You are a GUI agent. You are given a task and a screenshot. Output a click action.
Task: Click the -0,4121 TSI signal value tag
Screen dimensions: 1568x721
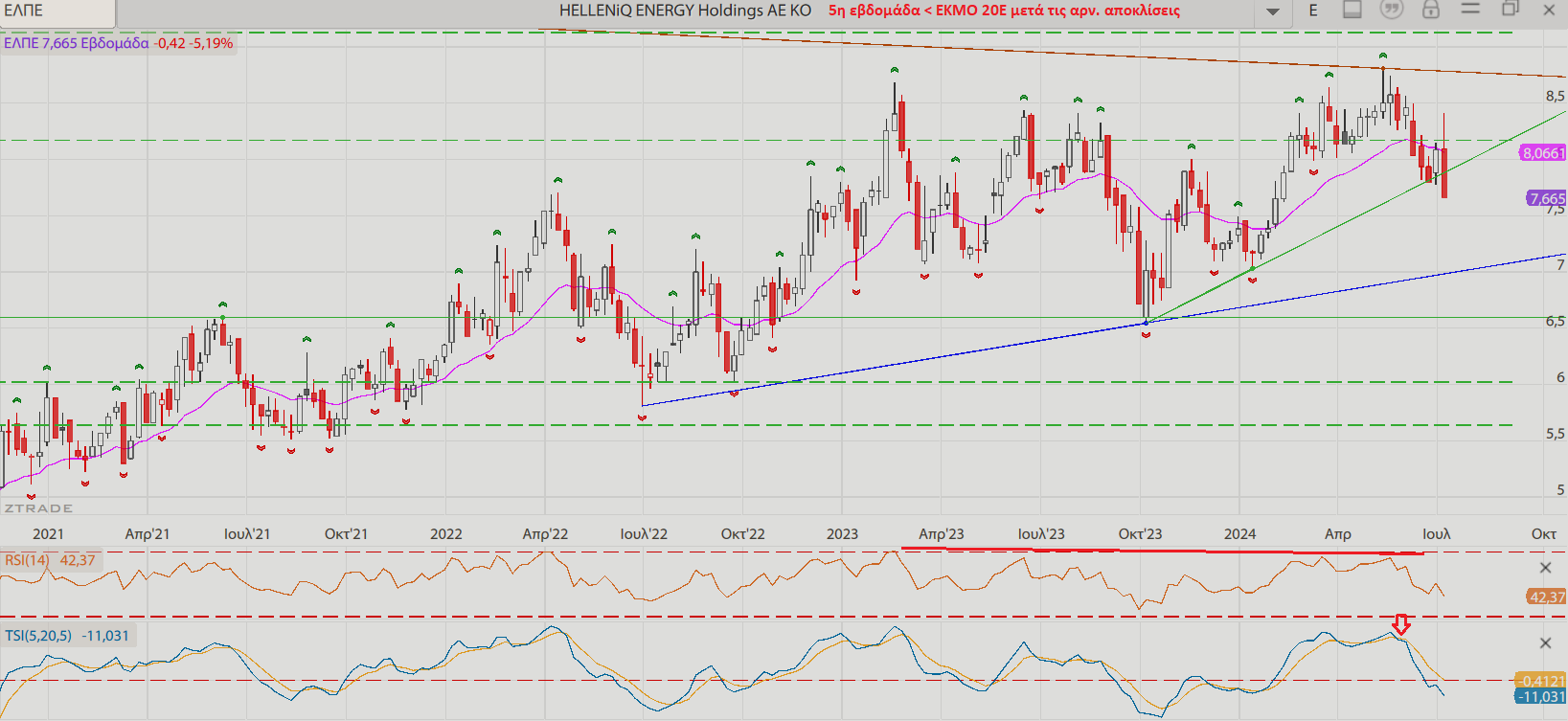pyautogui.click(x=1542, y=681)
